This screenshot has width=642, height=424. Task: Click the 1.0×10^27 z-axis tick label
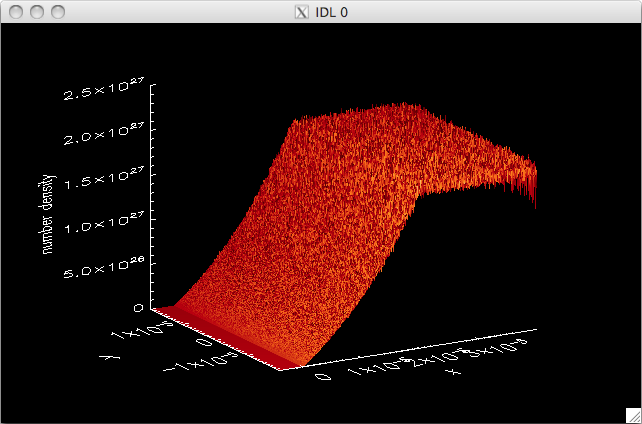point(104,223)
